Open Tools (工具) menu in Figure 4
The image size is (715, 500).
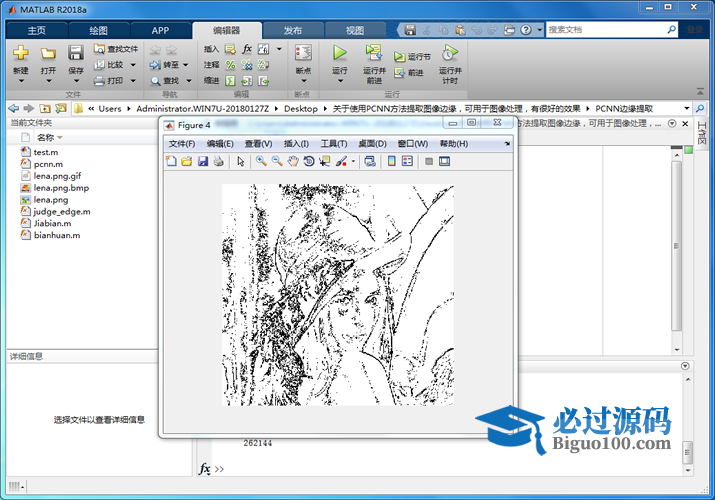pos(334,144)
